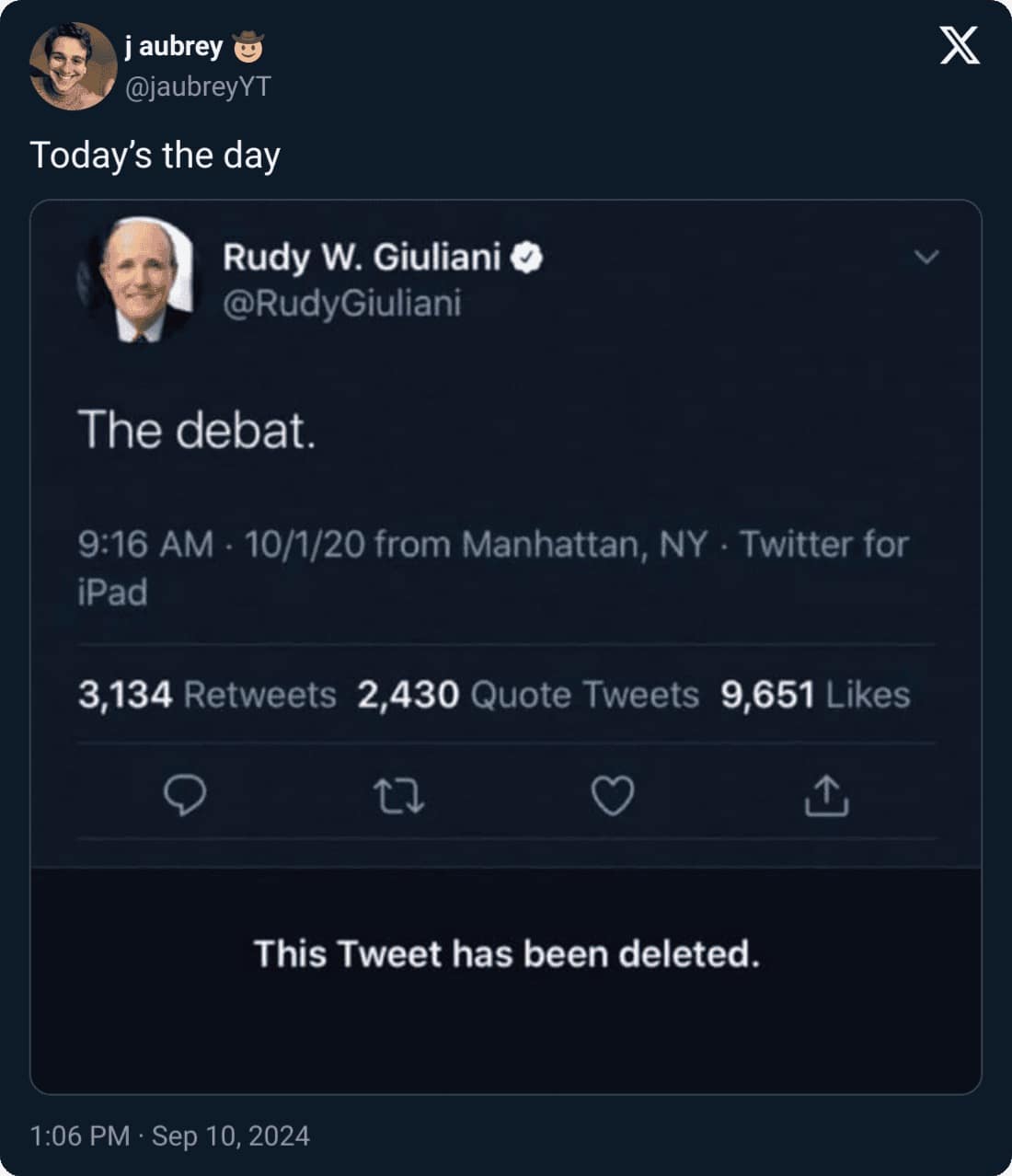Click the j aubrey display name
This screenshot has width=1012, height=1176.
pos(174,46)
